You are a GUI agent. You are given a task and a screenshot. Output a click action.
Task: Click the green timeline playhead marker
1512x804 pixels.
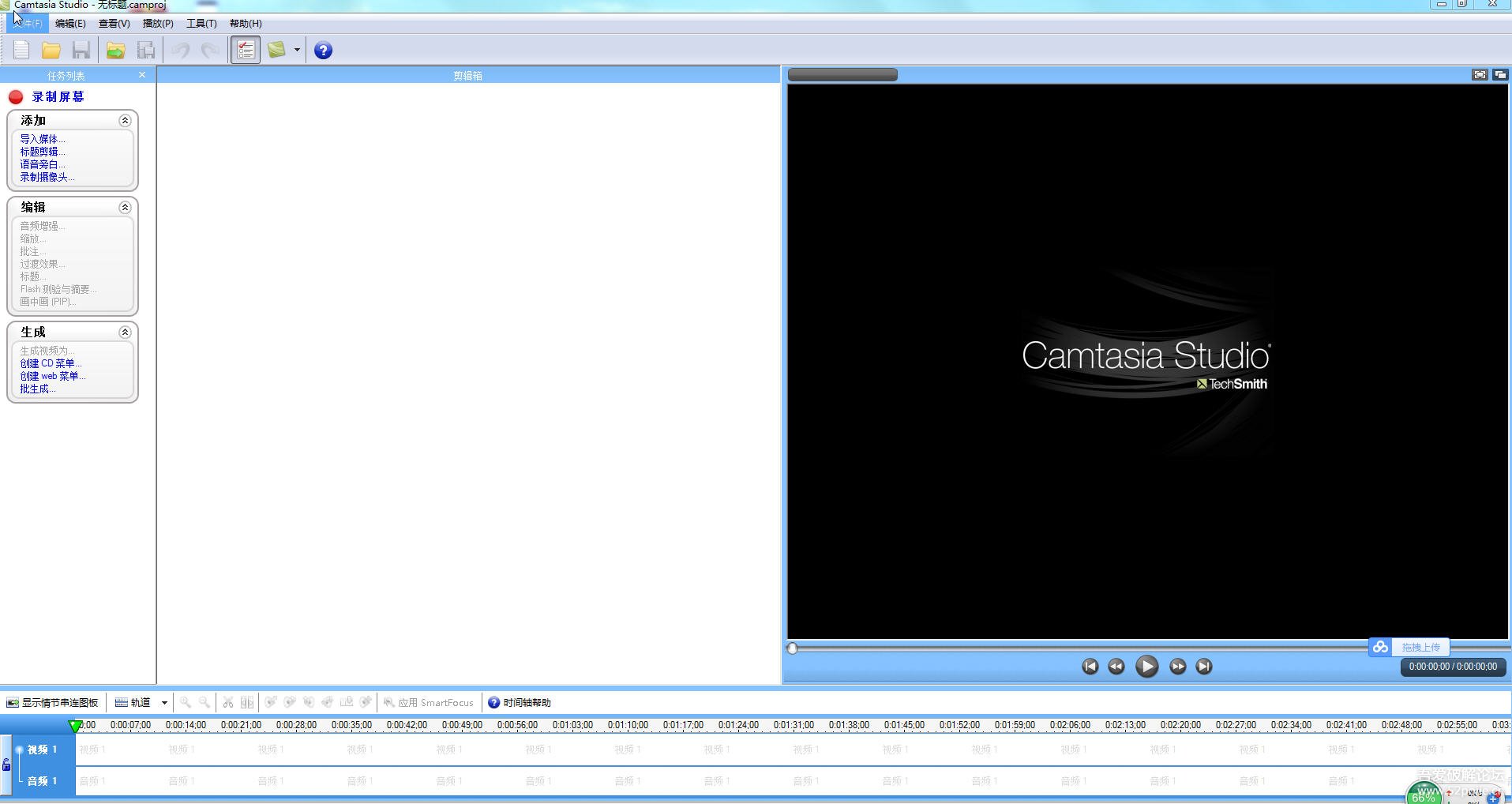(75, 726)
